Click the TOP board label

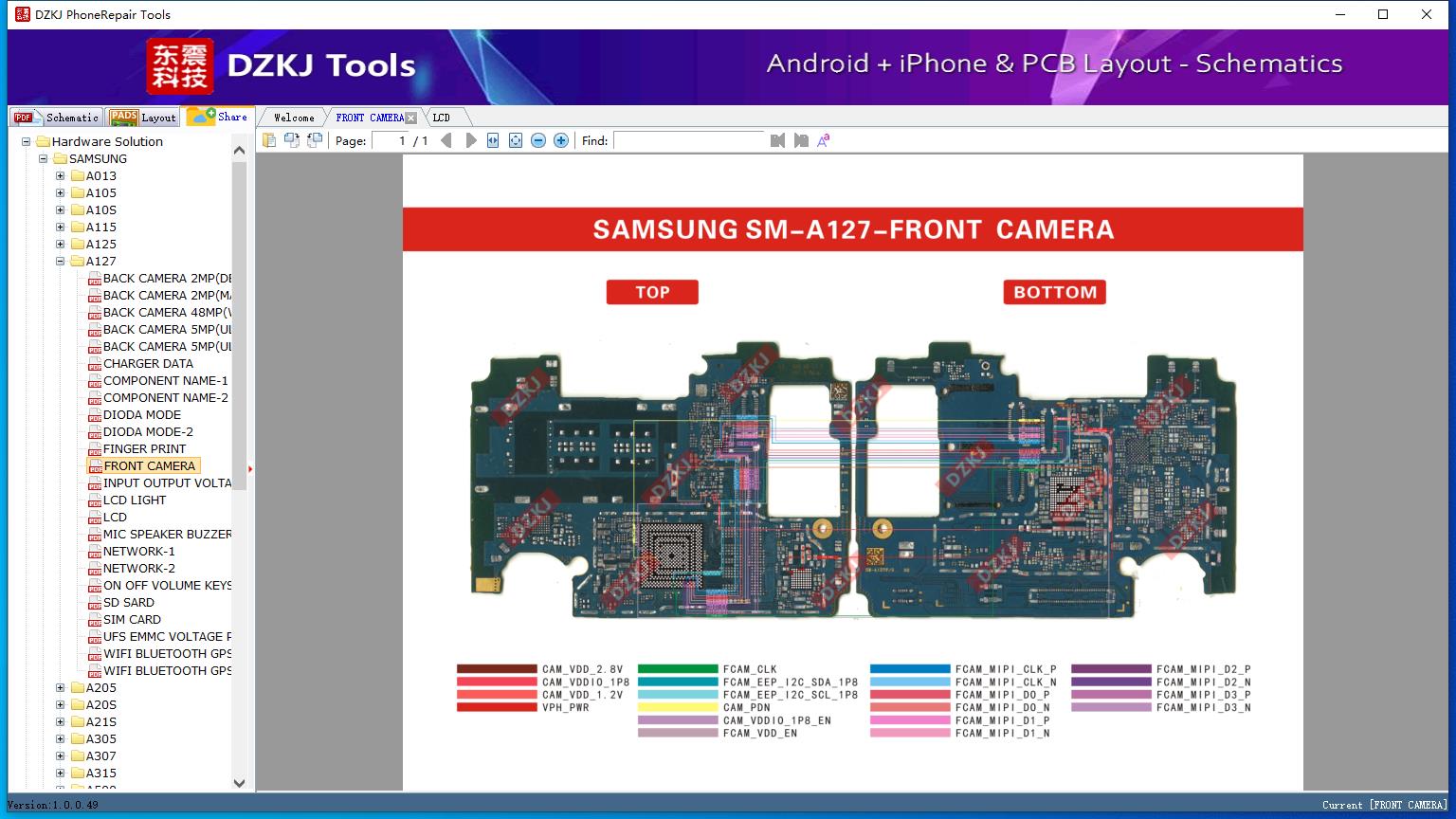click(652, 292)
